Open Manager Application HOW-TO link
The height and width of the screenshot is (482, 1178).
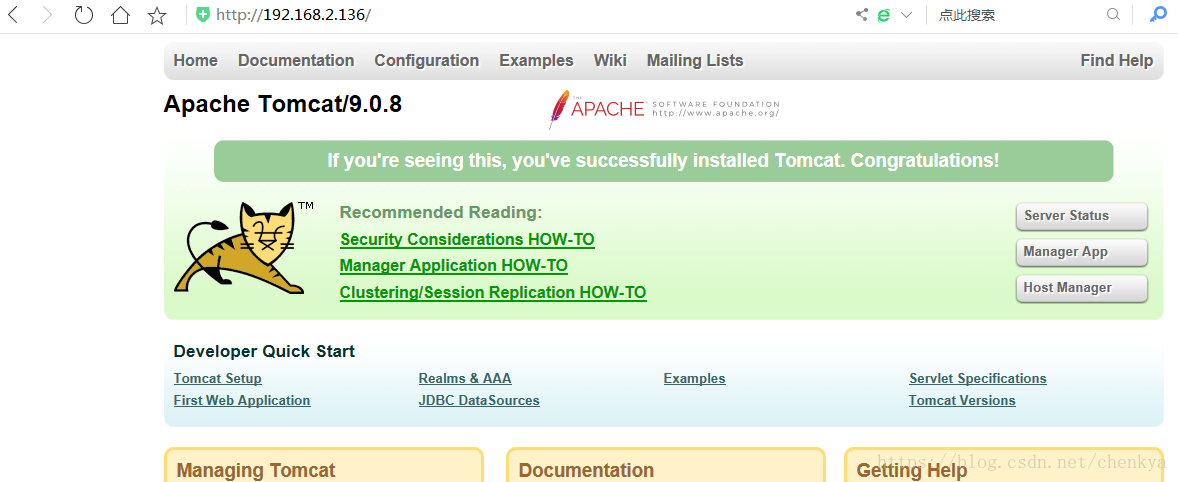coord(454,267)
